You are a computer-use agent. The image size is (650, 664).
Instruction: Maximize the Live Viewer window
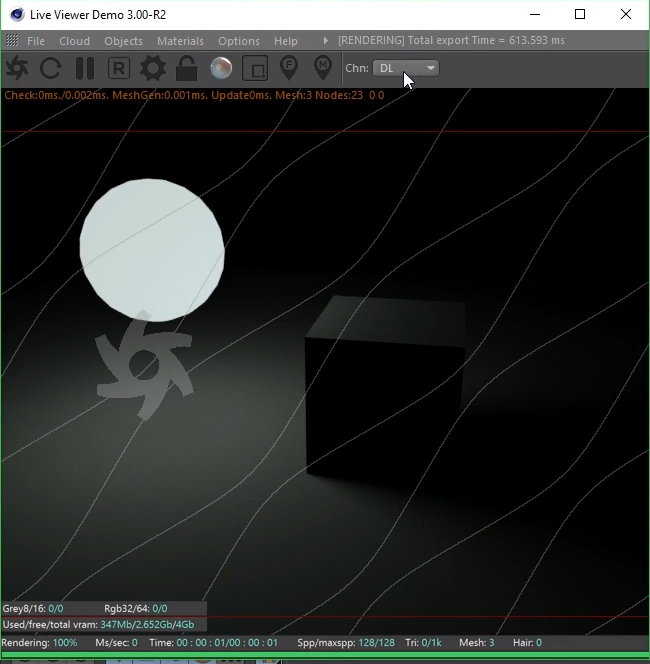click(580, 14)
